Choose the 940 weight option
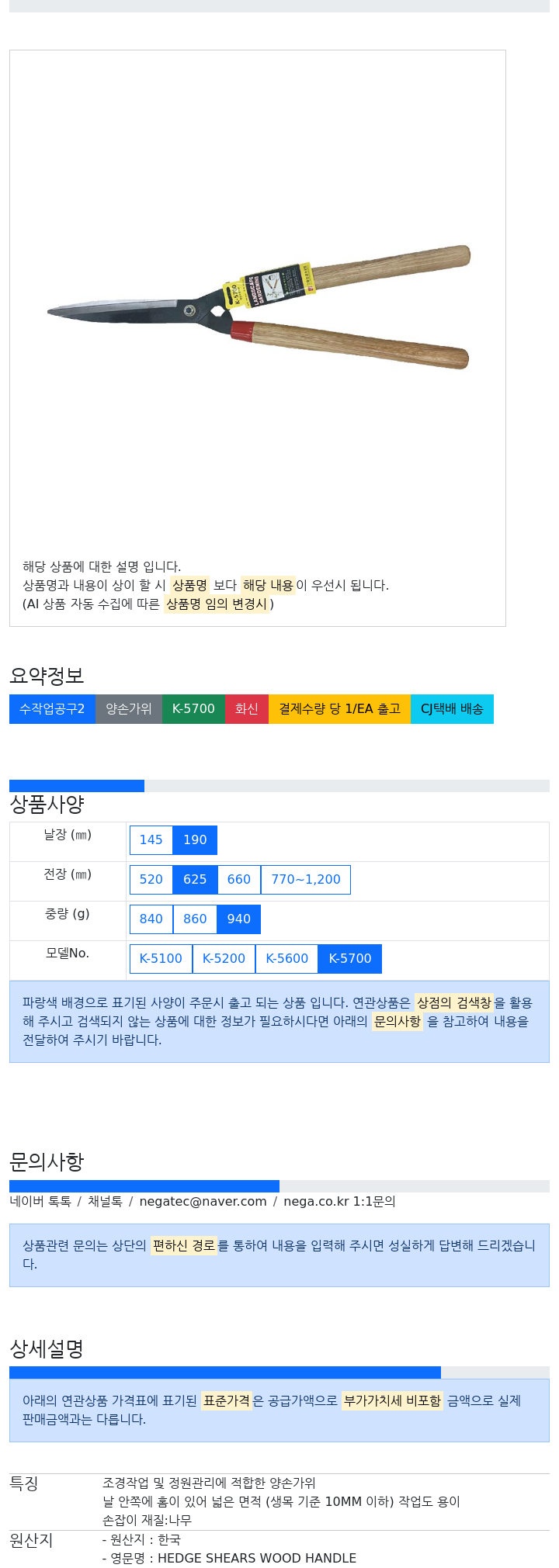 [x=239, y=919]
